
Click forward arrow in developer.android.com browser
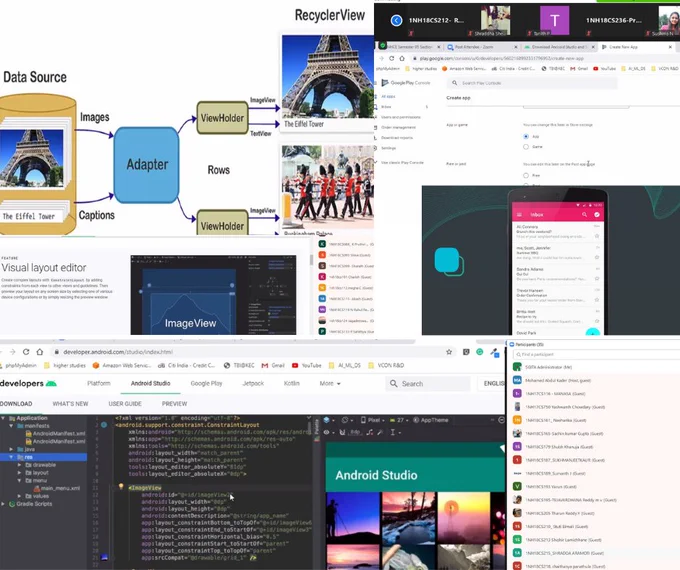tap(12, 352)
